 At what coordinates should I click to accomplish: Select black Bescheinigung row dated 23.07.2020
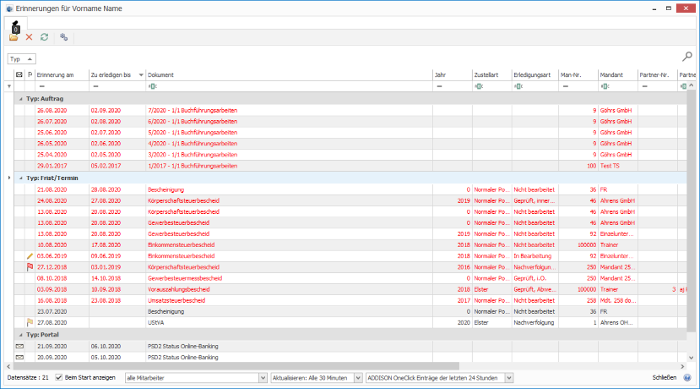click(x=350, y=312)
